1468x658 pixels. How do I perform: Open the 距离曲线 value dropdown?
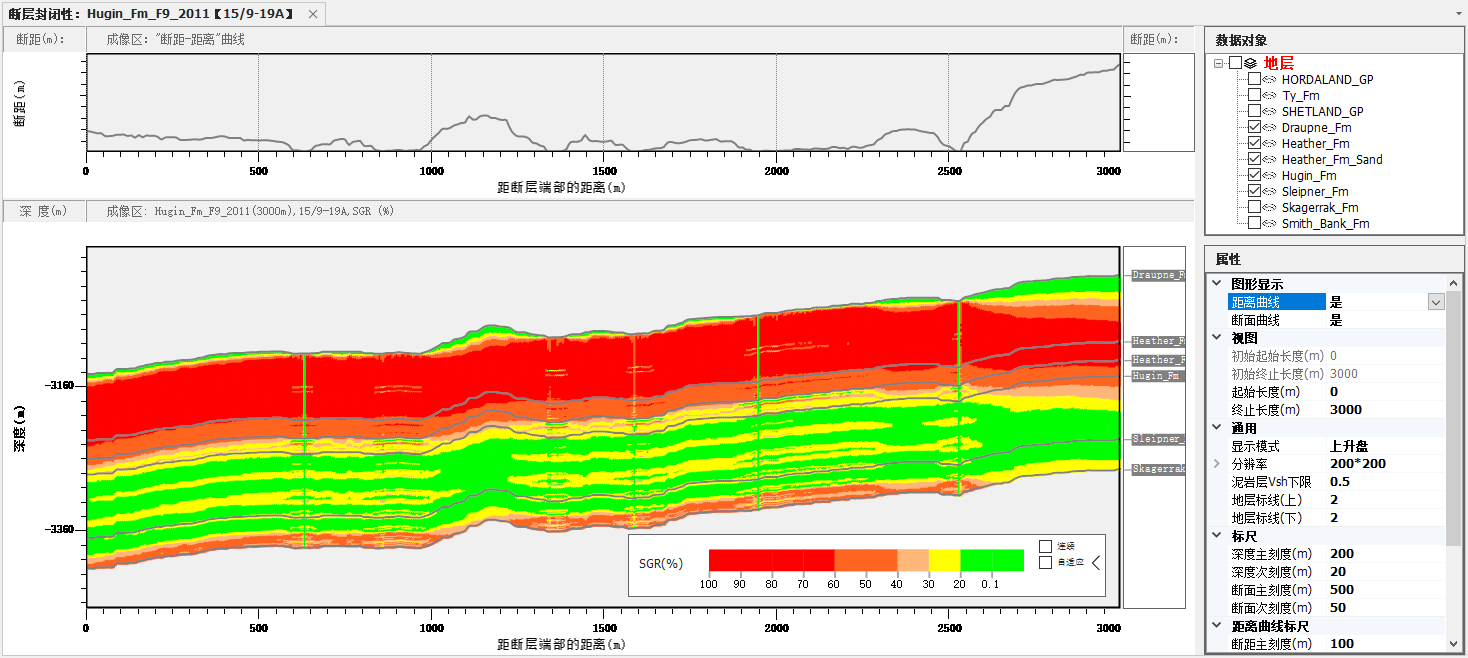pos(1436,302)
